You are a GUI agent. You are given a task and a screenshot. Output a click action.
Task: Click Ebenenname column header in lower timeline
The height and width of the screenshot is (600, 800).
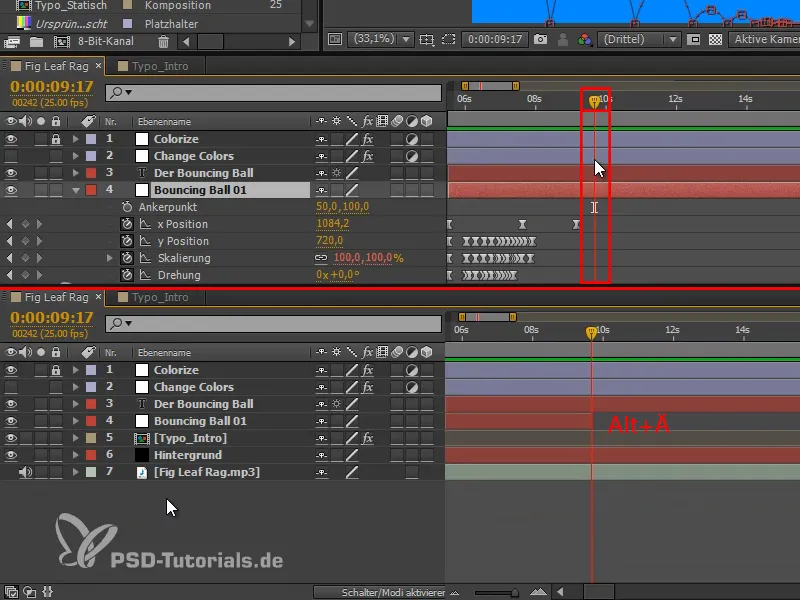[164, 353]
